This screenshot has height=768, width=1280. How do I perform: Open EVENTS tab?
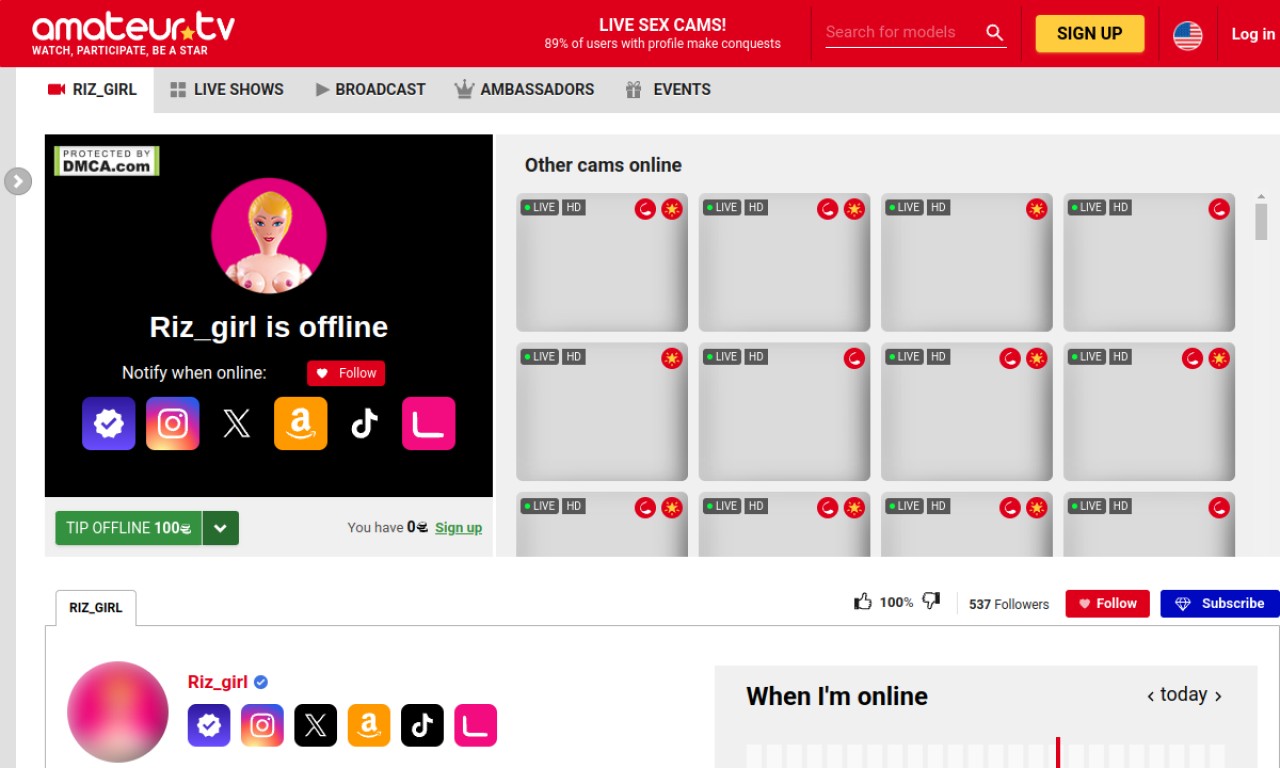pos(668,89)
